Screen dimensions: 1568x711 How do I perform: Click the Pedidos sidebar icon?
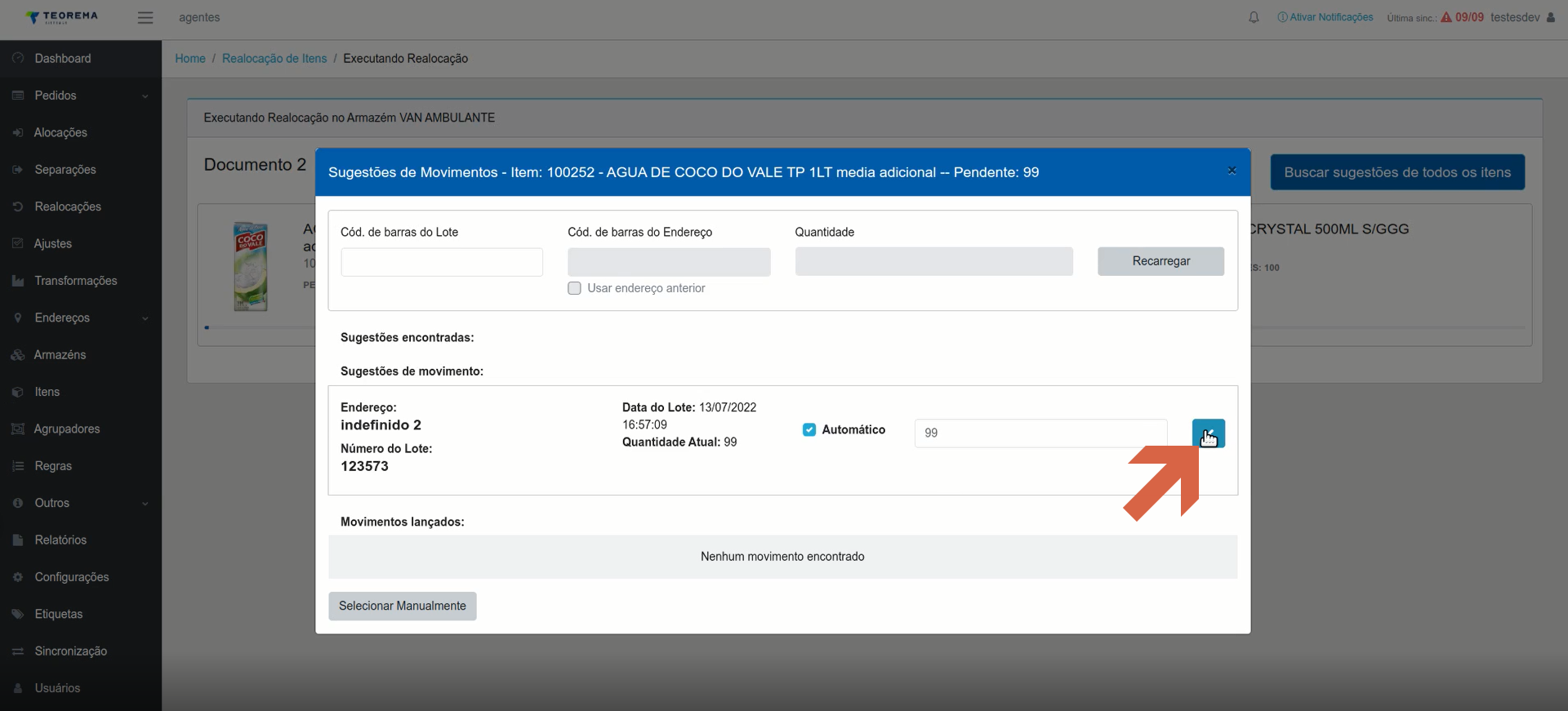(18, 96)
